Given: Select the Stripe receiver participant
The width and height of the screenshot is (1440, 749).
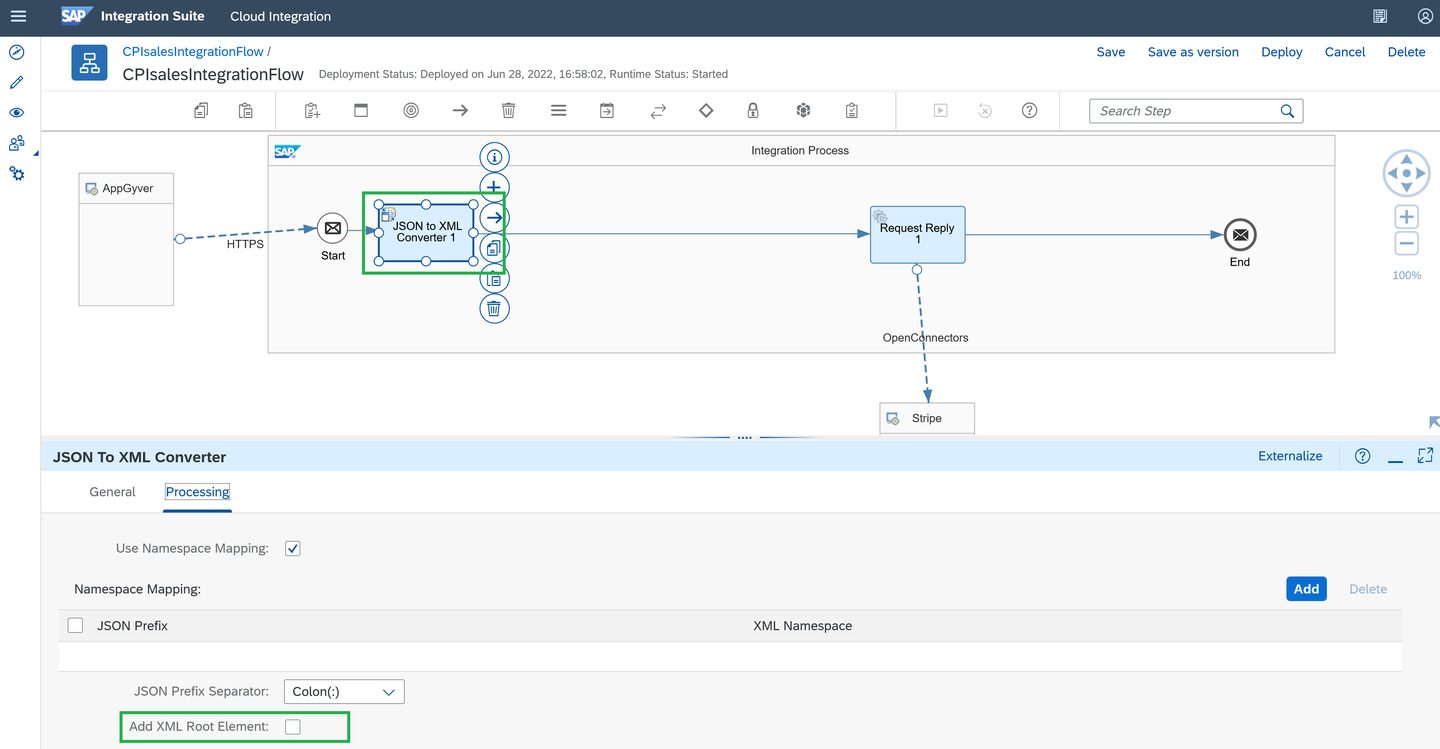Looking at the screenshot, I should [927, 418].
